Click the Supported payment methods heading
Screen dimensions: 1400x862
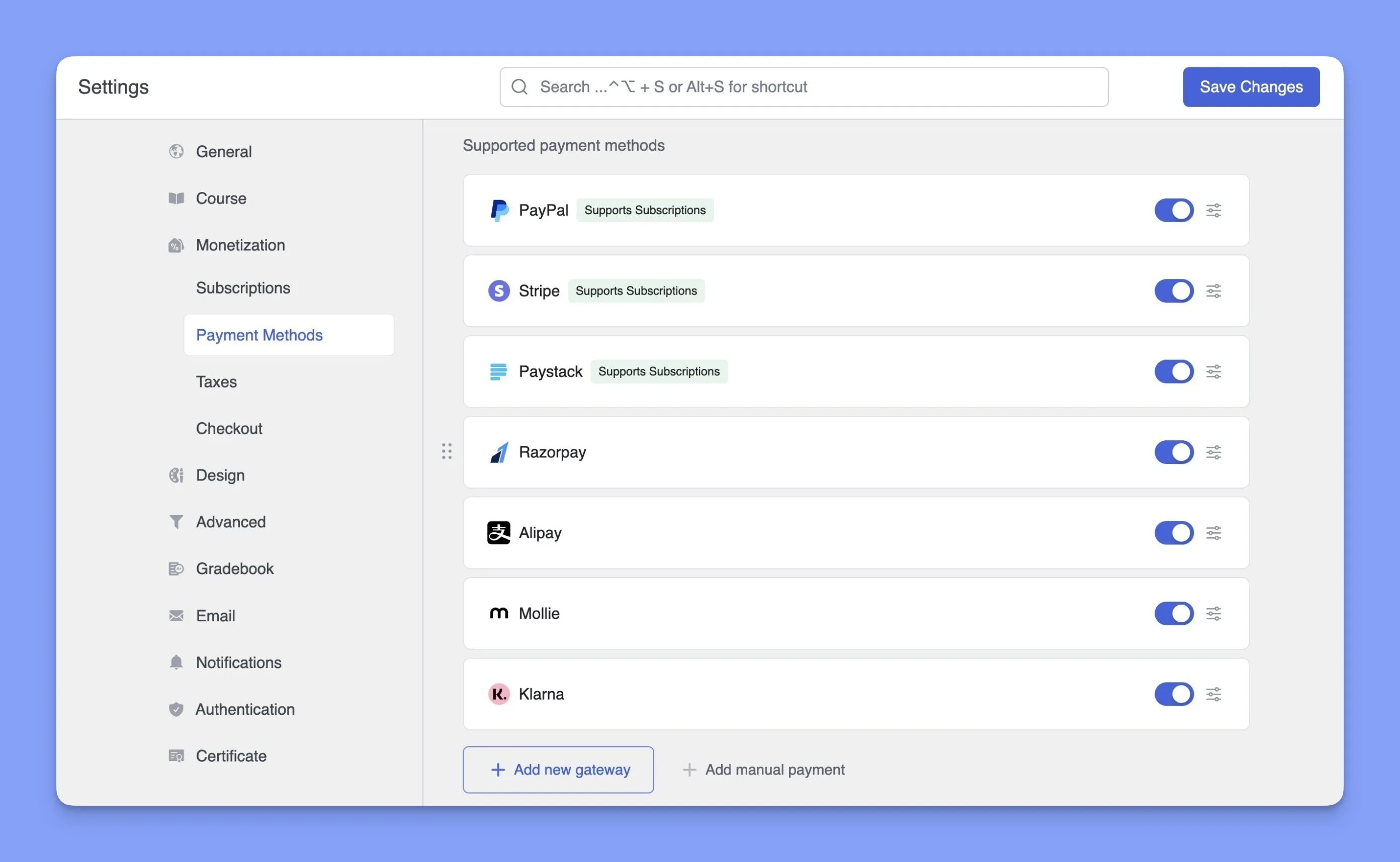pos(563,145)
